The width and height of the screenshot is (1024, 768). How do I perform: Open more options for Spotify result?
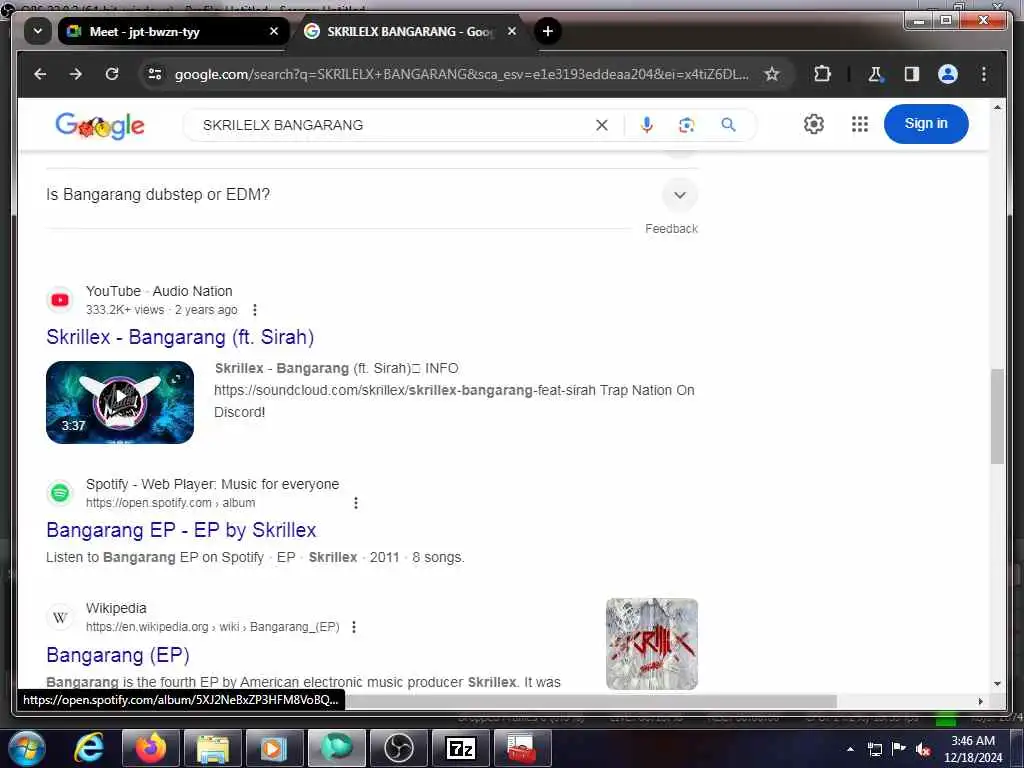point(356,503)
